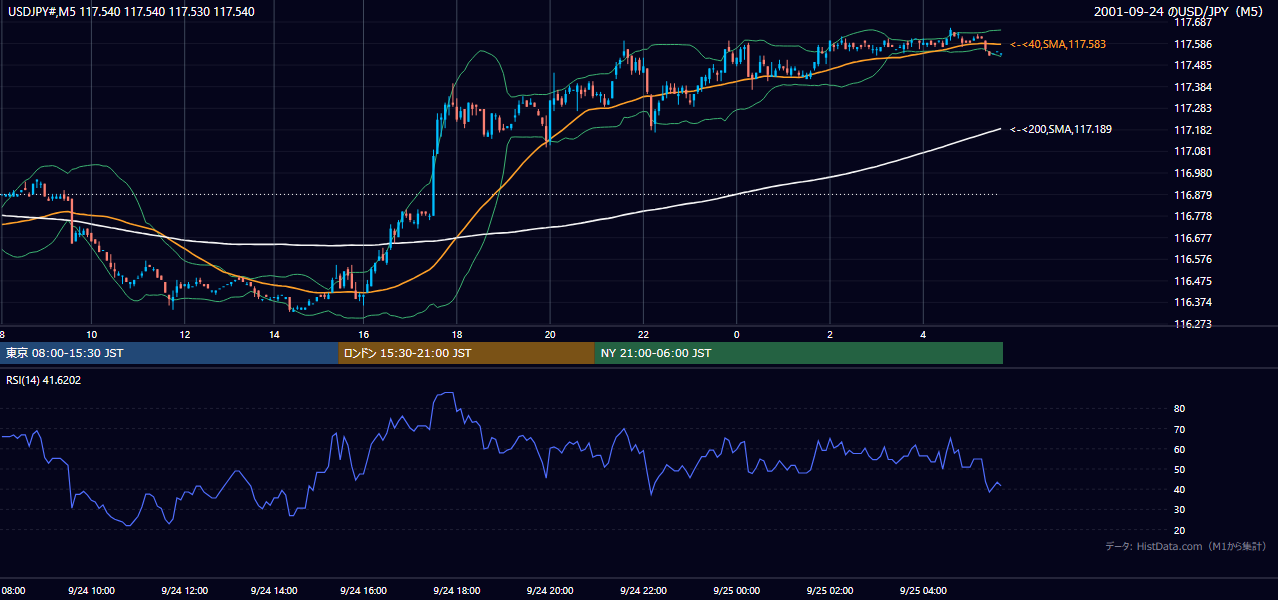
Task: Click hour 10 under the price chart
Action: 91,334
